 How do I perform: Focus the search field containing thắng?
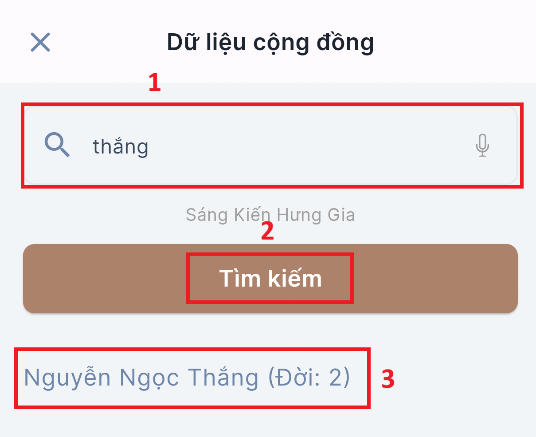[270, 146]
